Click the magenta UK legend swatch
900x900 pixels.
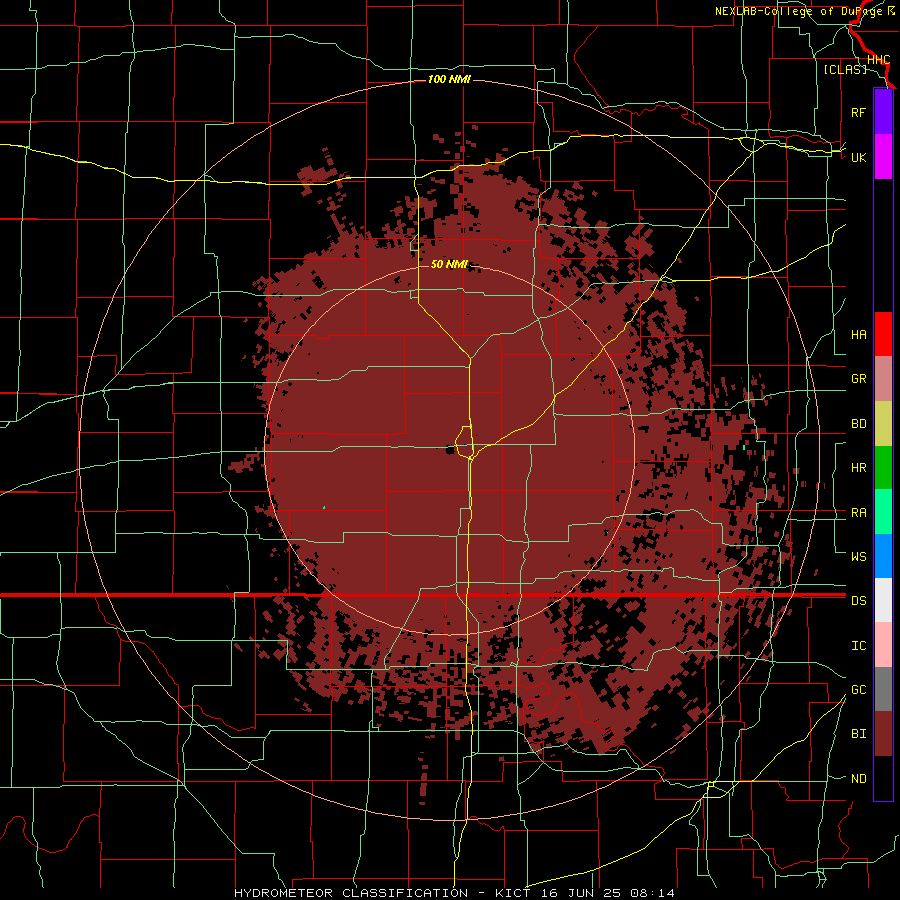point(883,157)
